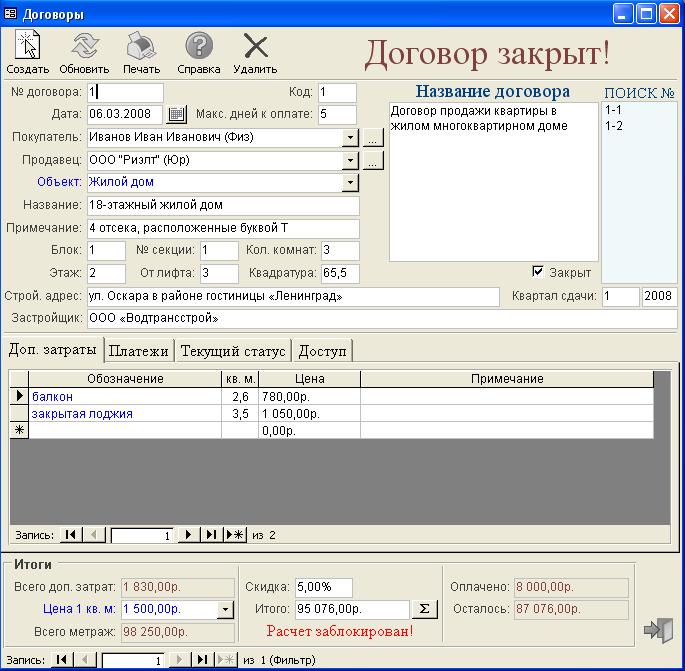Click the Строй. адрес field
This screenshot has width=685, height=671.
[293, 297]
